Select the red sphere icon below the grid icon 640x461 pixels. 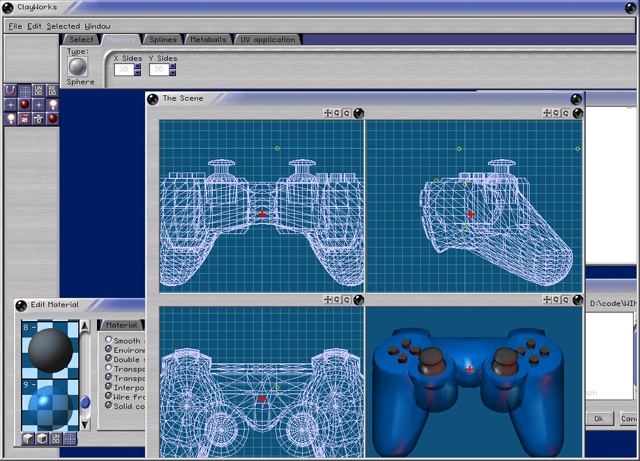click(x=24, y=105)
